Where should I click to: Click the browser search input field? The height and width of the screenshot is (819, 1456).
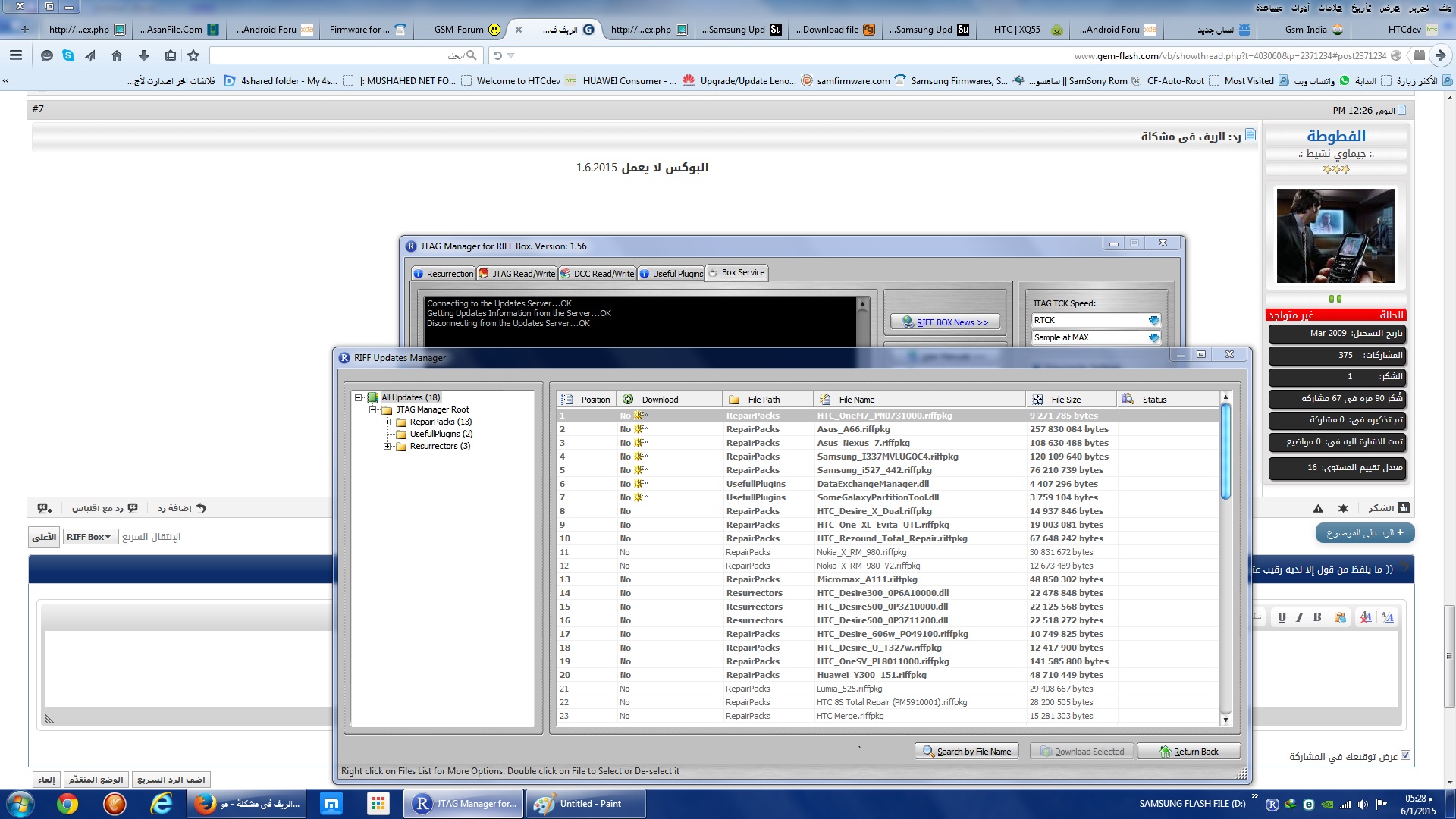pyautogui.click(x=345, y=55)
